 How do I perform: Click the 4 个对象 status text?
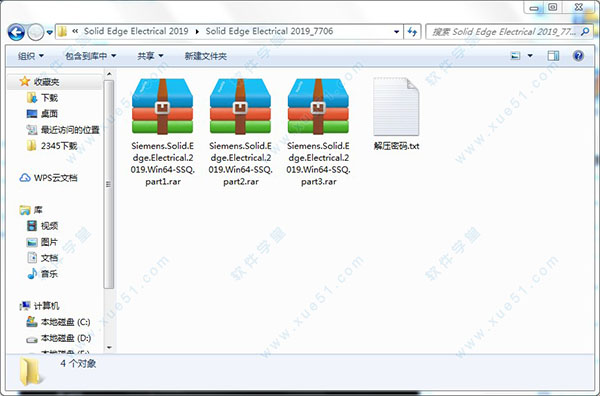pos(78,363)
